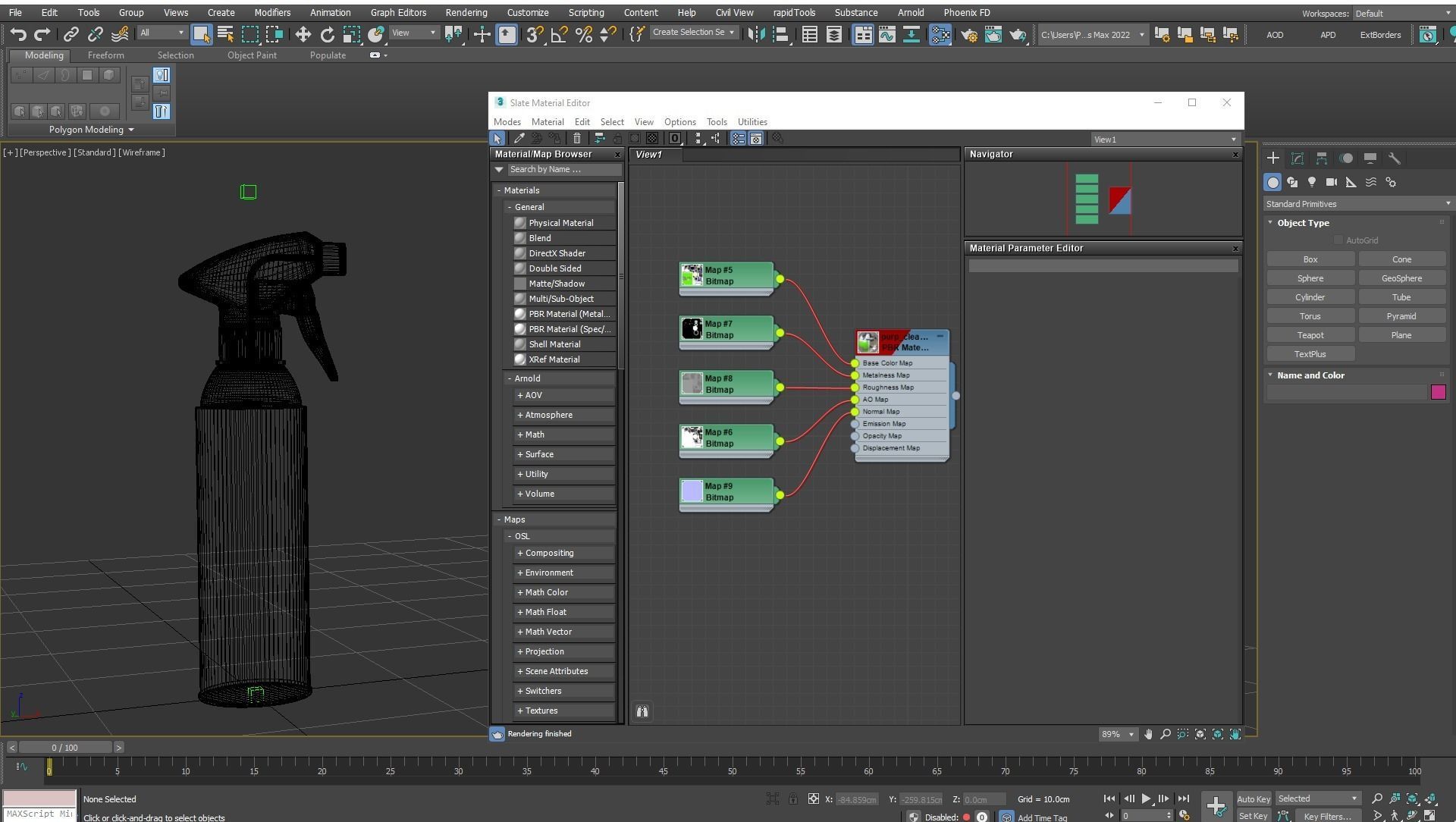The image size is (1456, 822).
Task: Delete selected with trash icon in Slate
Action: 577,139
